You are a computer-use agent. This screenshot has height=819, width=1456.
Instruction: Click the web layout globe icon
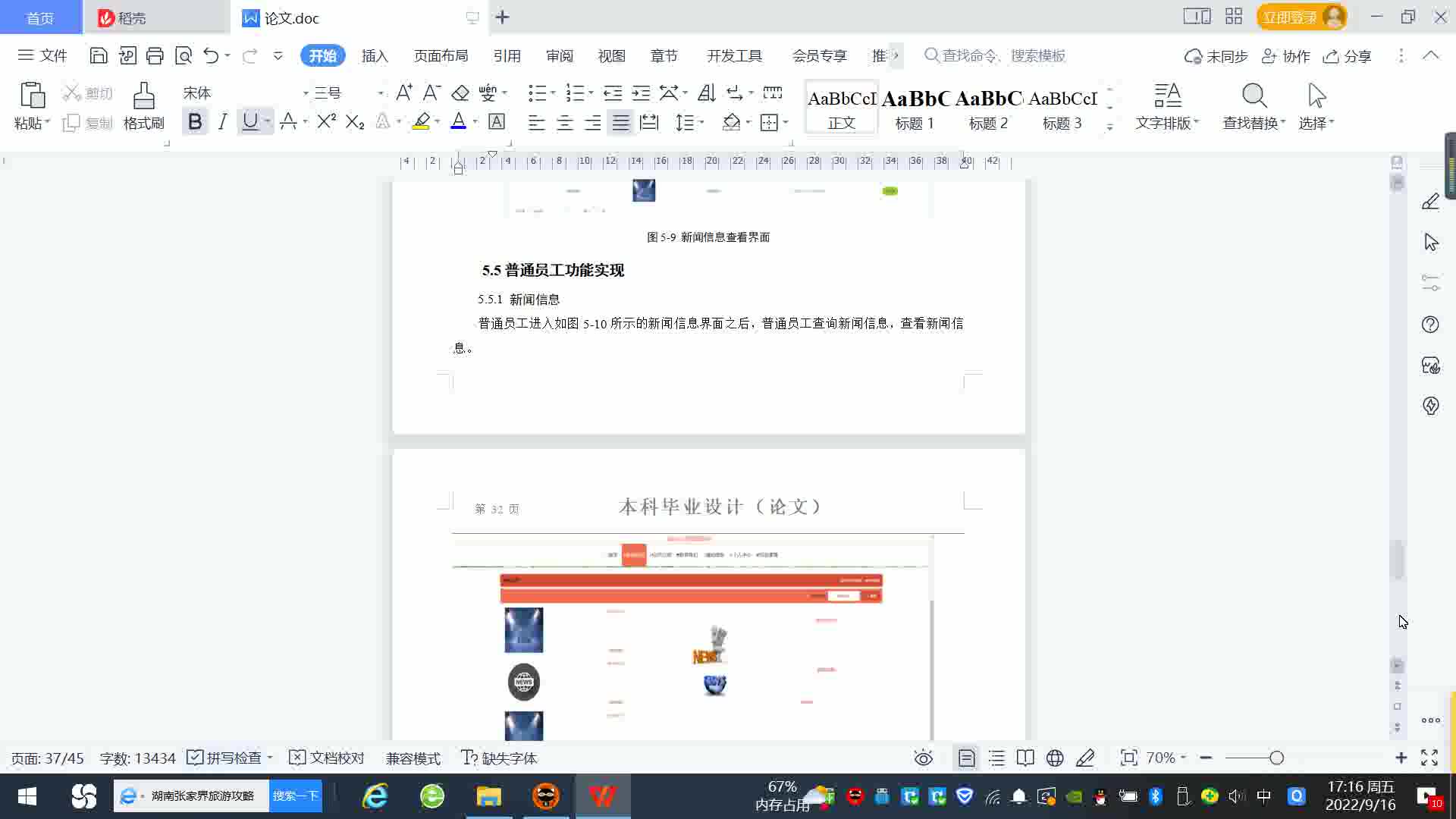tap(1055, 758)
